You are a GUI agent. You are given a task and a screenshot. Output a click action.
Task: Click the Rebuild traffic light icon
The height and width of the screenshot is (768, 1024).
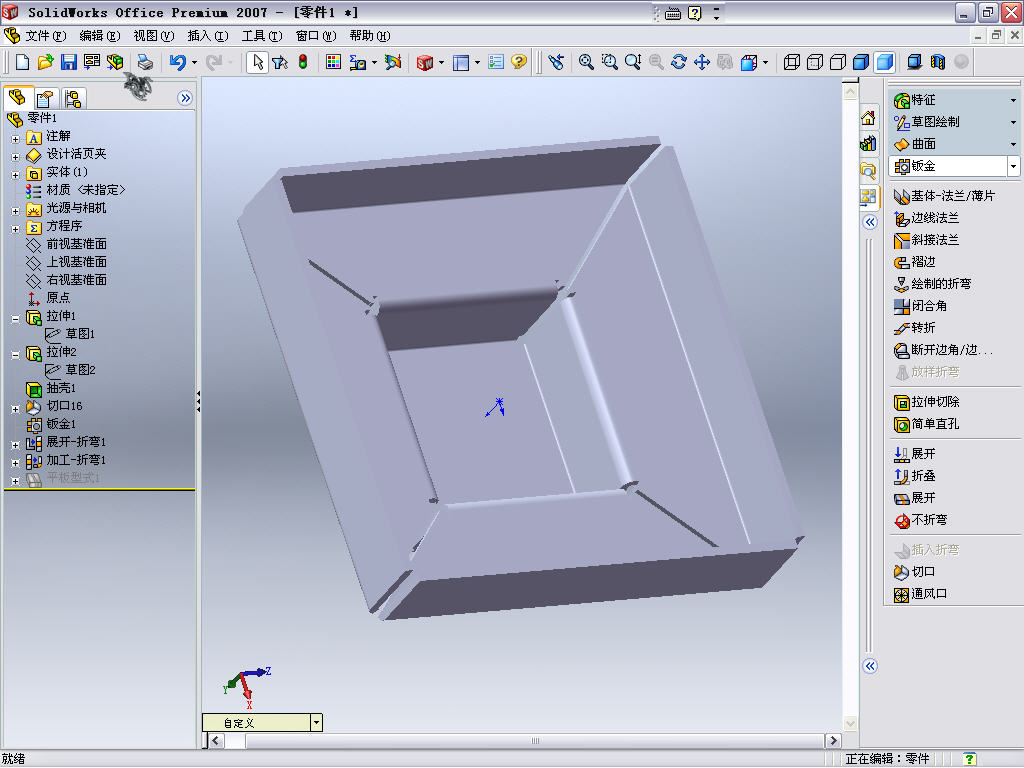tap(303, 62)
